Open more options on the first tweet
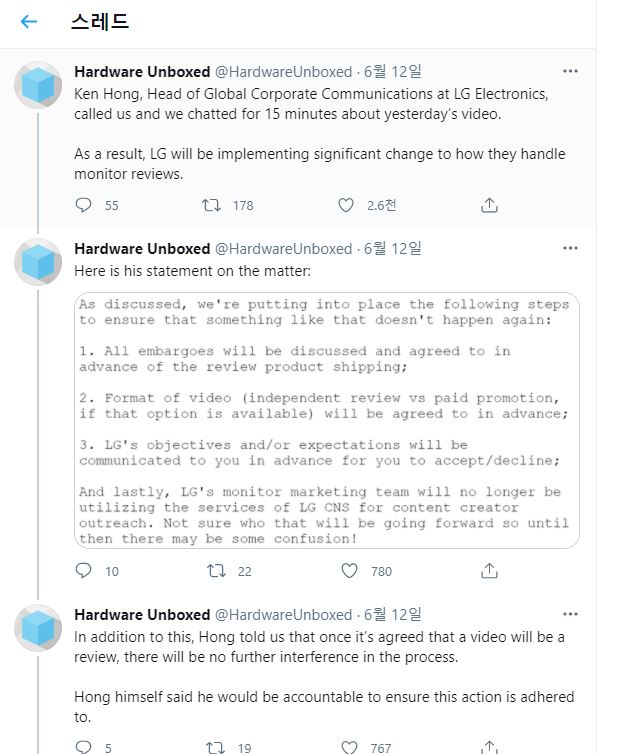The width and height of the screenshot is (618, 754). (x=570, y=71)
